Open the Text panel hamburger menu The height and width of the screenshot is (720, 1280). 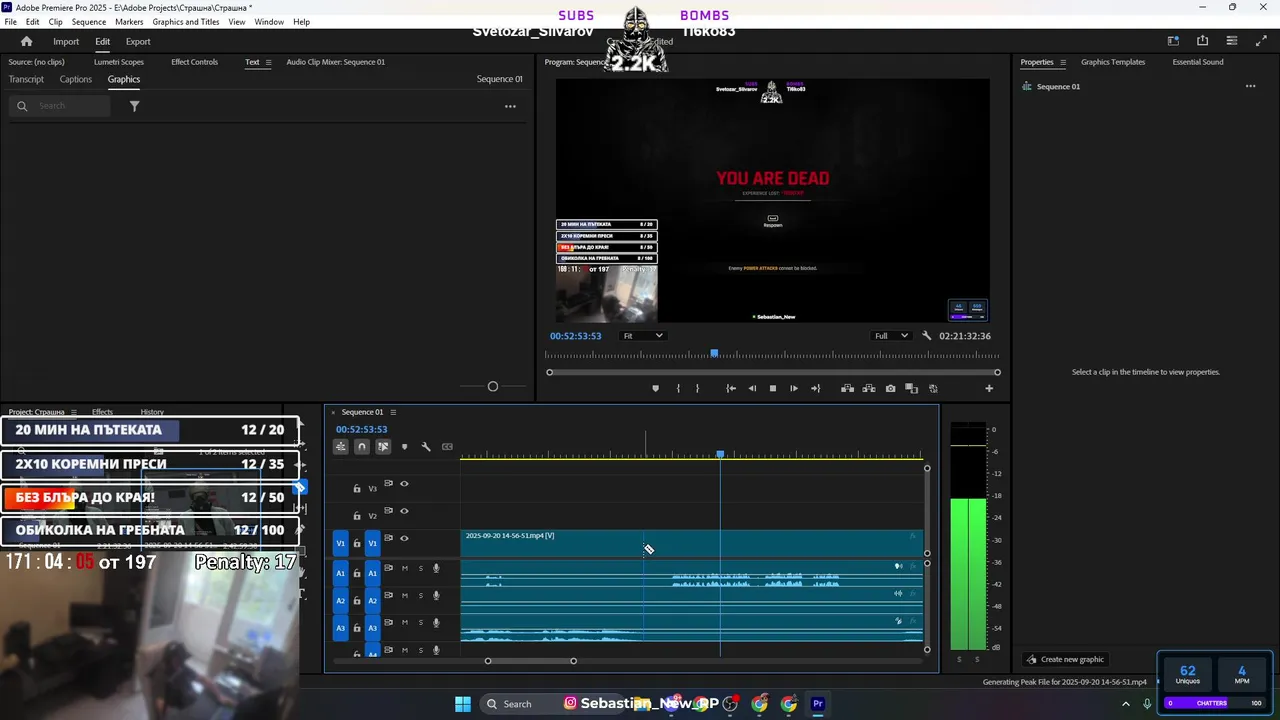[268, 62]
